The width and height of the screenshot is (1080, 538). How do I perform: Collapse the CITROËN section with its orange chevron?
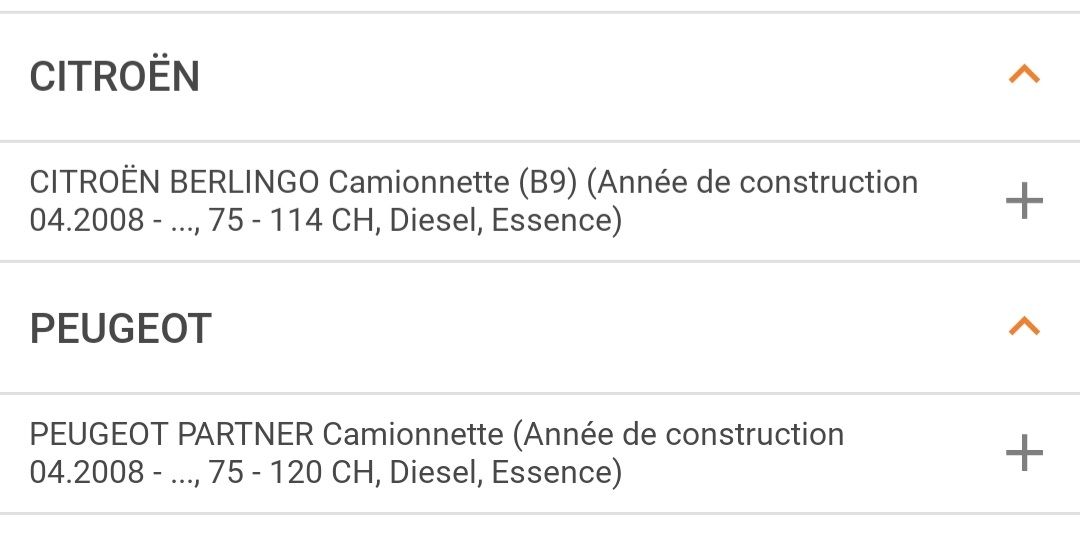coord(1024,75)
